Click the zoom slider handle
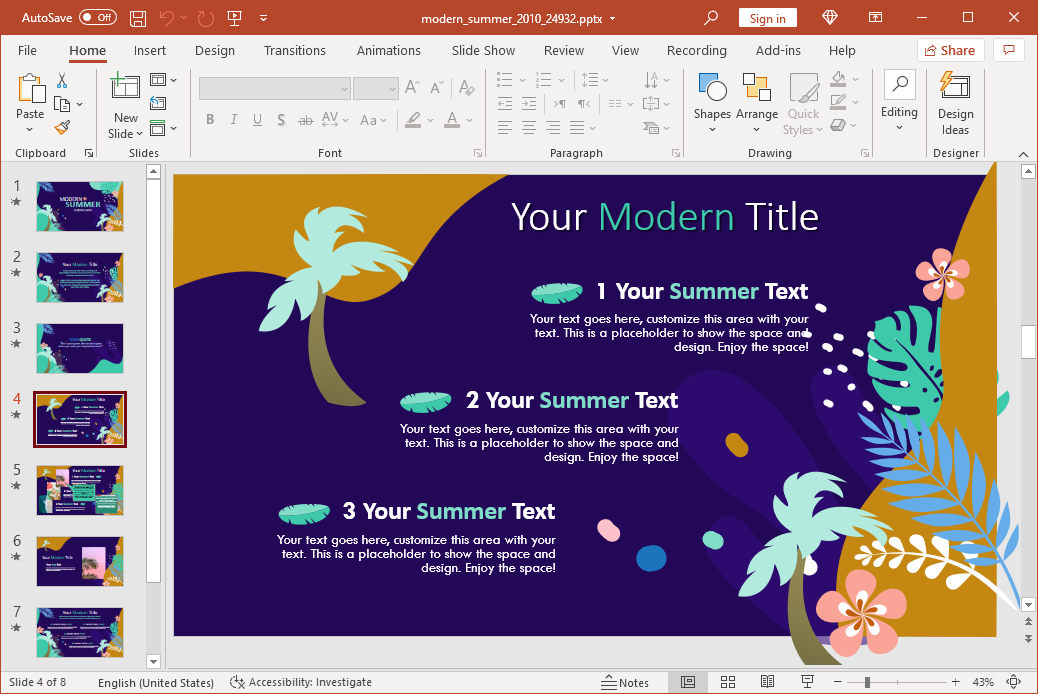Image resolution: width=1038 pixels, height=694 pixels. [x=867, y=682]
